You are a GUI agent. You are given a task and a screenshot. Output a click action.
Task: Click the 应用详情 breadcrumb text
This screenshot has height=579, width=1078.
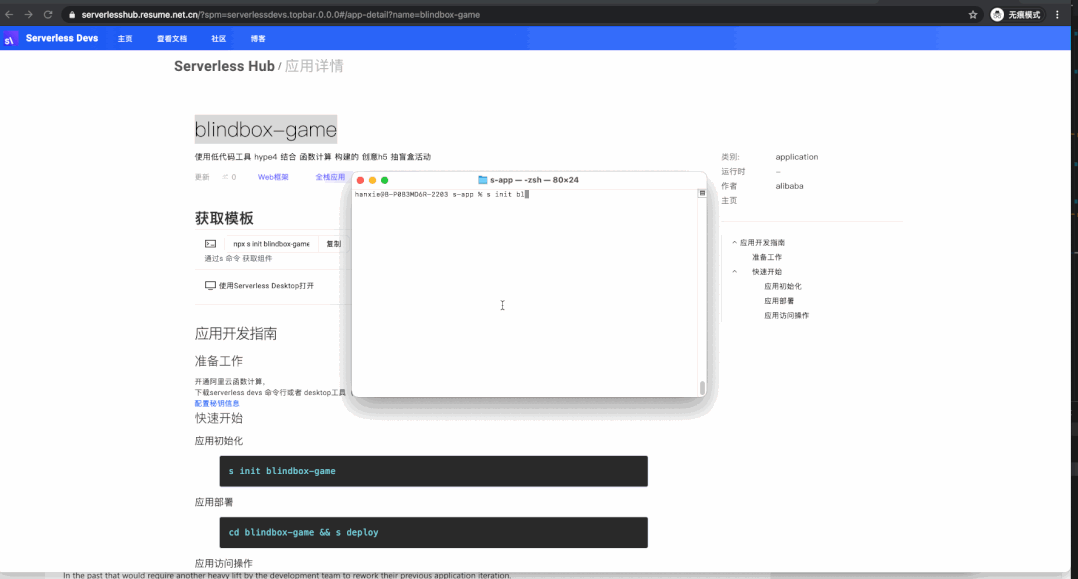pyautogui.click(x=314, y=66)
